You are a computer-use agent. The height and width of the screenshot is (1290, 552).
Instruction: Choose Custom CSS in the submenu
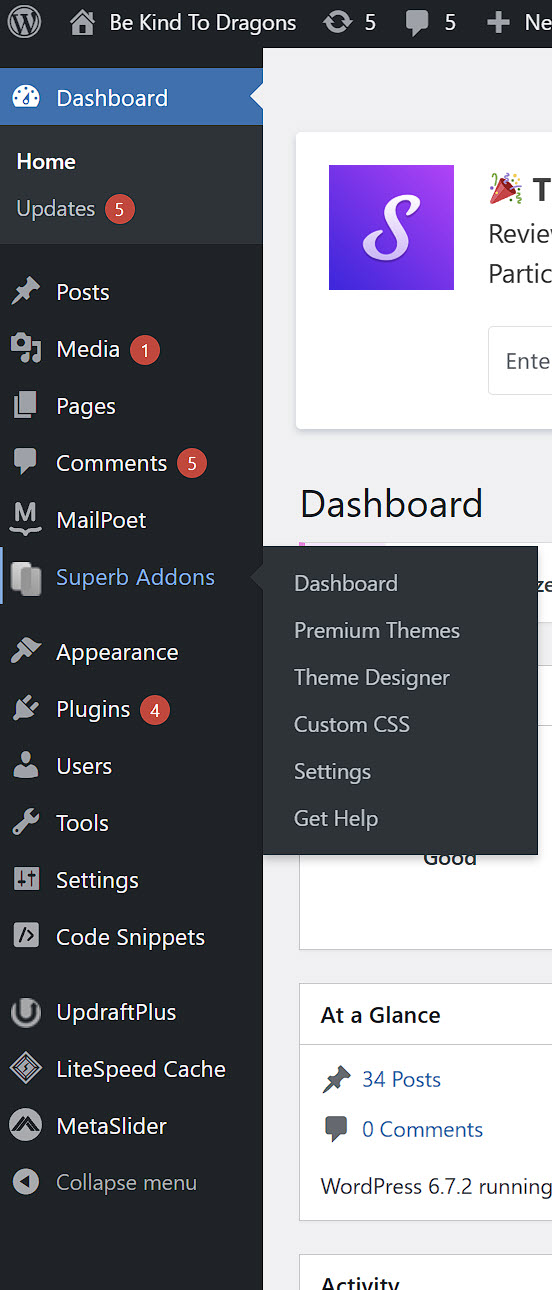point(352,725)
